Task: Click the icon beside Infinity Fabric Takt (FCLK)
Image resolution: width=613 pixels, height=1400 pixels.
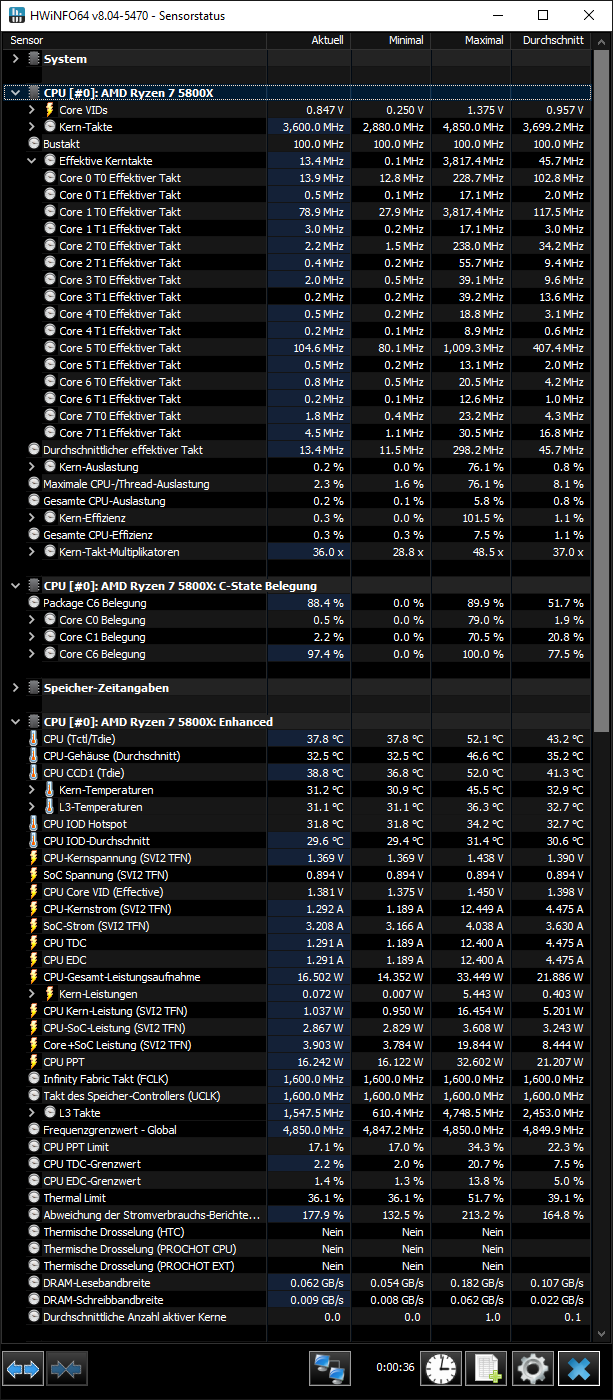Action: click(34, 1079)
